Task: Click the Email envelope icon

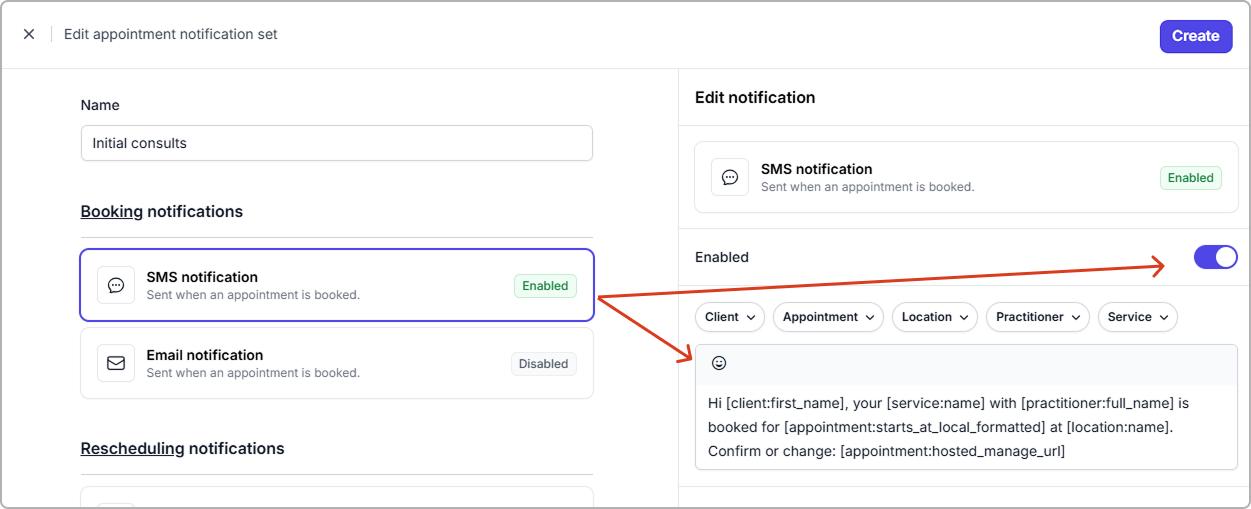Action: tap(116, 363)
